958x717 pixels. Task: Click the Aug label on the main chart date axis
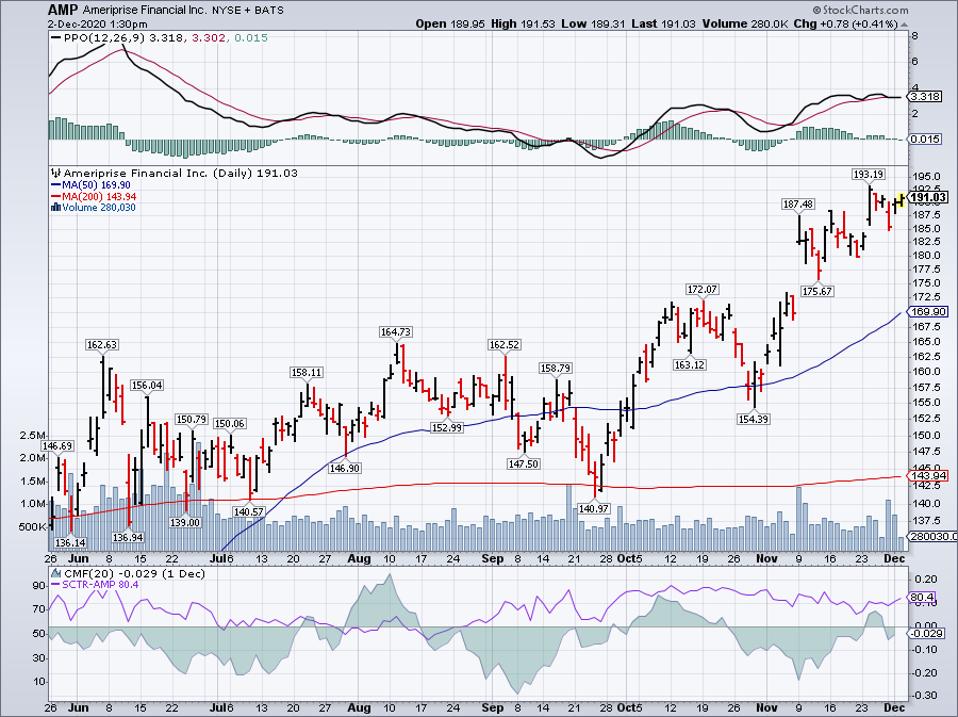tap(359, 559)
